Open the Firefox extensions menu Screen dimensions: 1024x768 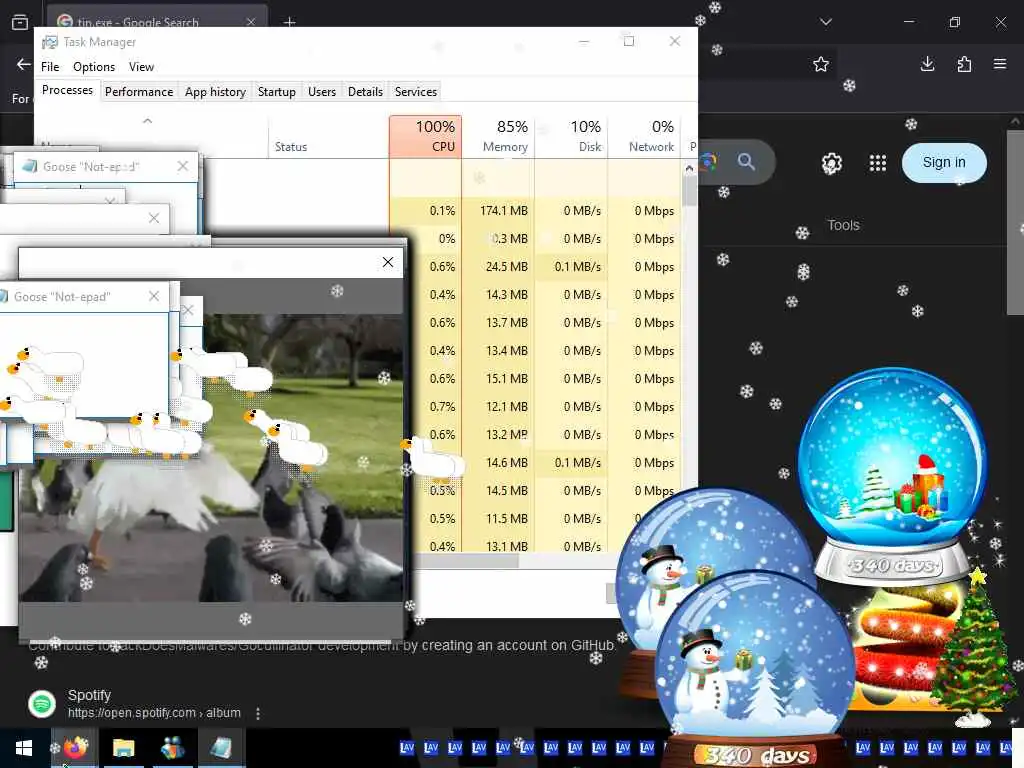(x=964, y=64)
